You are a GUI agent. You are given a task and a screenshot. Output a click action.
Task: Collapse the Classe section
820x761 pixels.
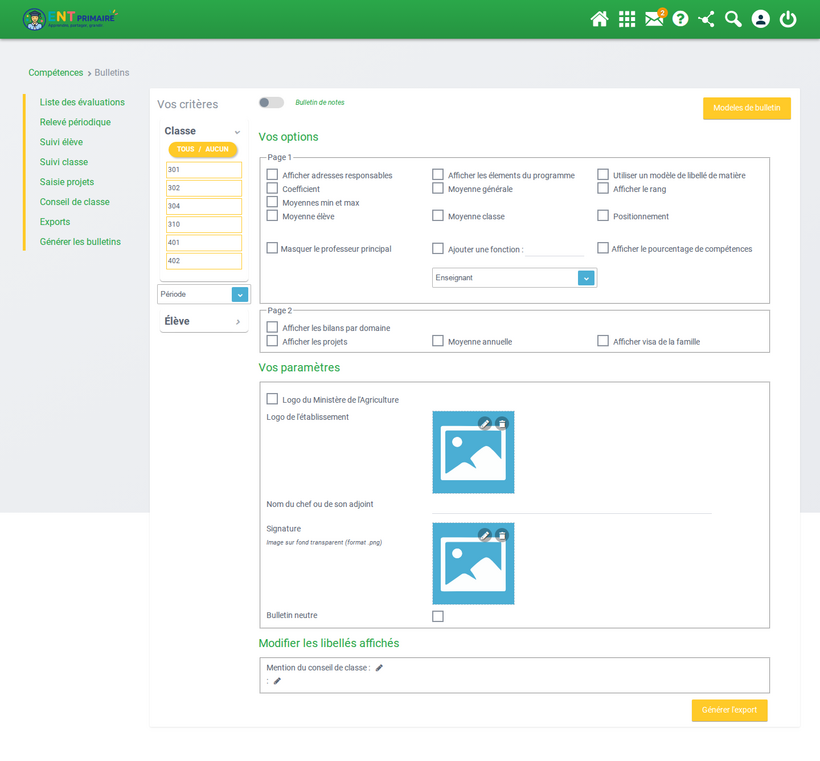pyautogui.click(x=237, y=132)
